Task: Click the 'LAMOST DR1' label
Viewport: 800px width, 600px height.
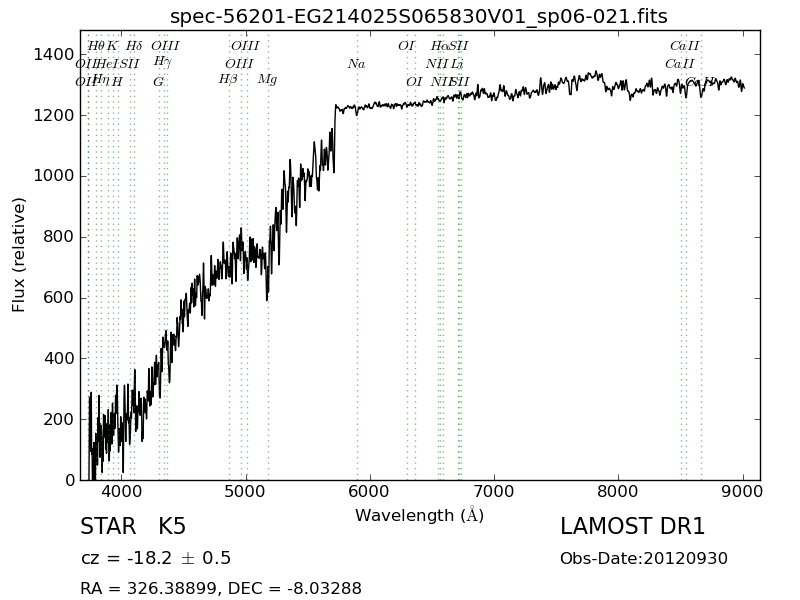Action: pos(632,527)
